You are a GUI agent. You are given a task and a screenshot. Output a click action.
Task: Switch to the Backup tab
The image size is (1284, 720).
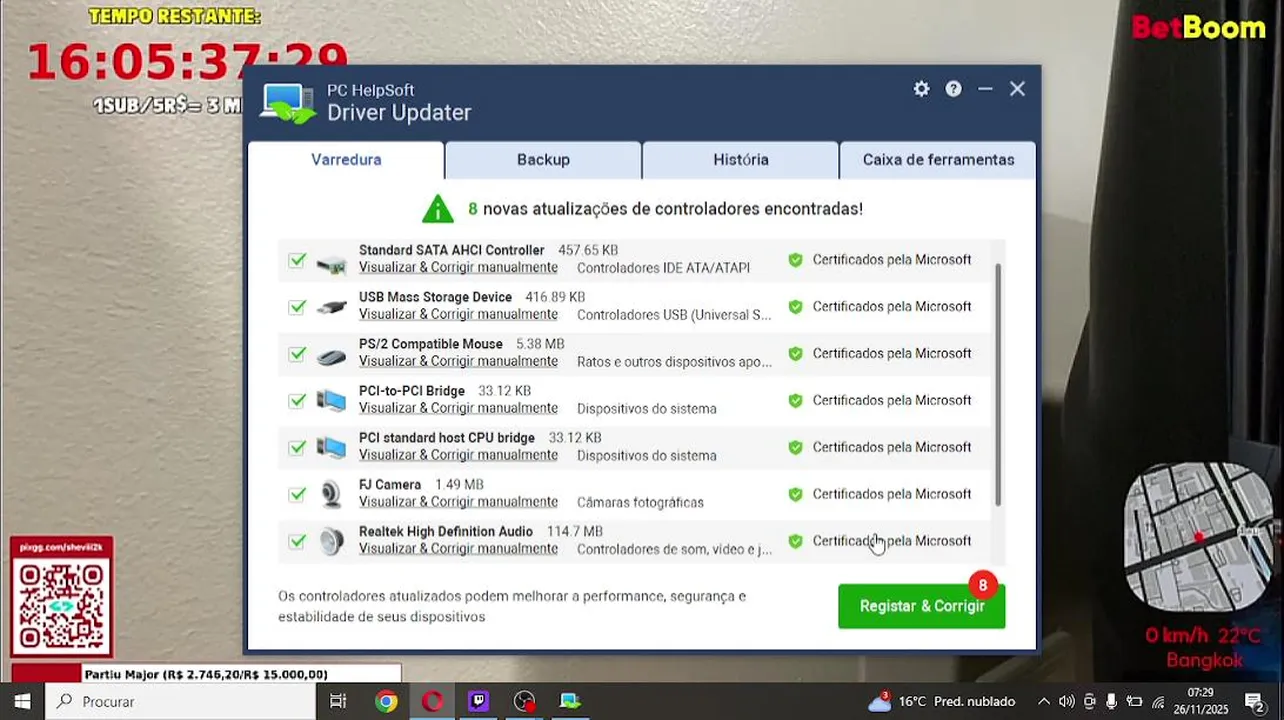(543, 160)
